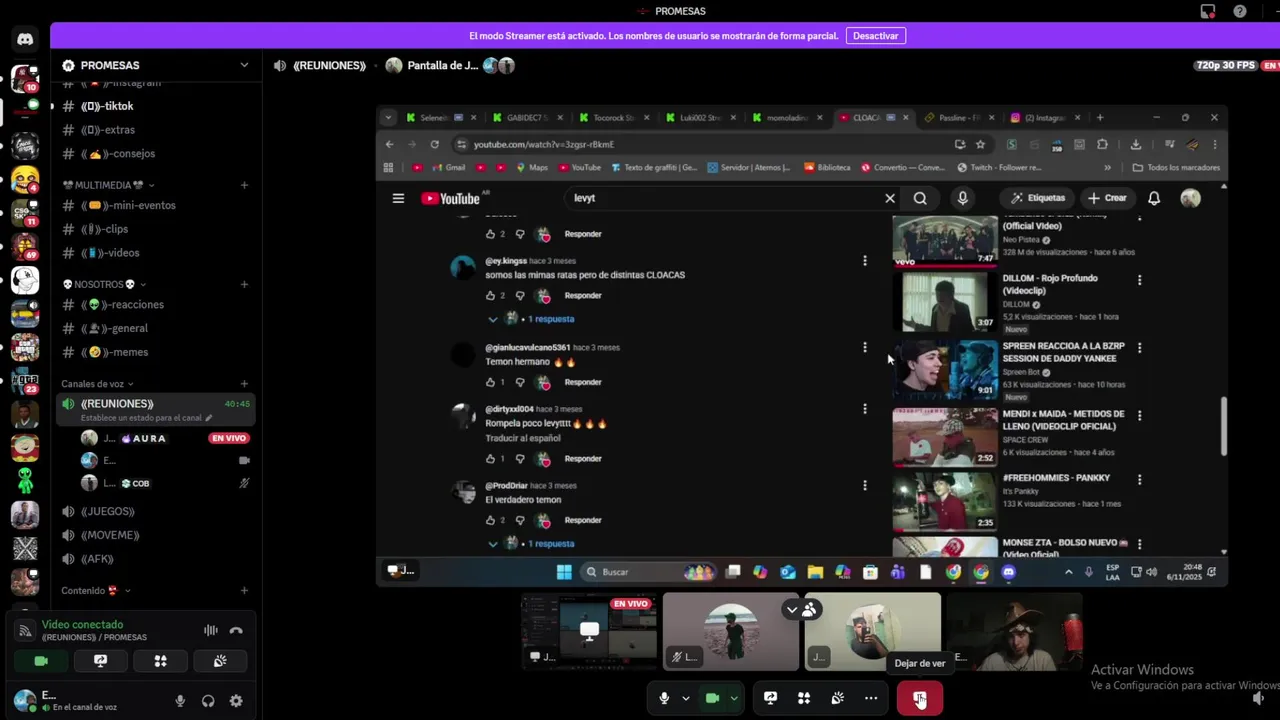Open the consejos text channel
The width and height of the screenshot is (1280, 720).
tap(155, 154)
